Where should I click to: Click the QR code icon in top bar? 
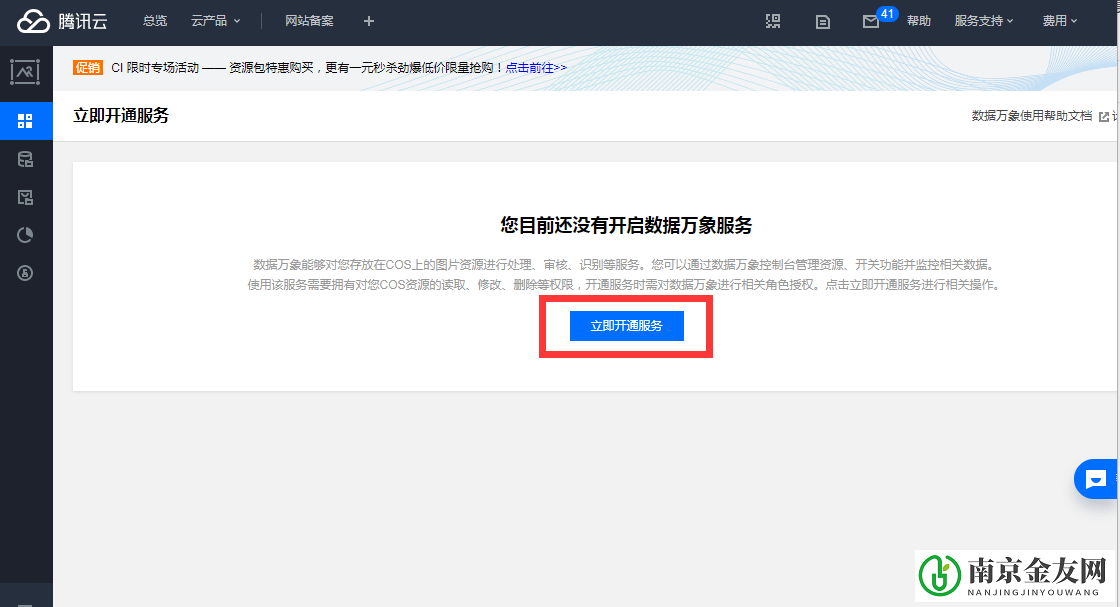point(772,21)
